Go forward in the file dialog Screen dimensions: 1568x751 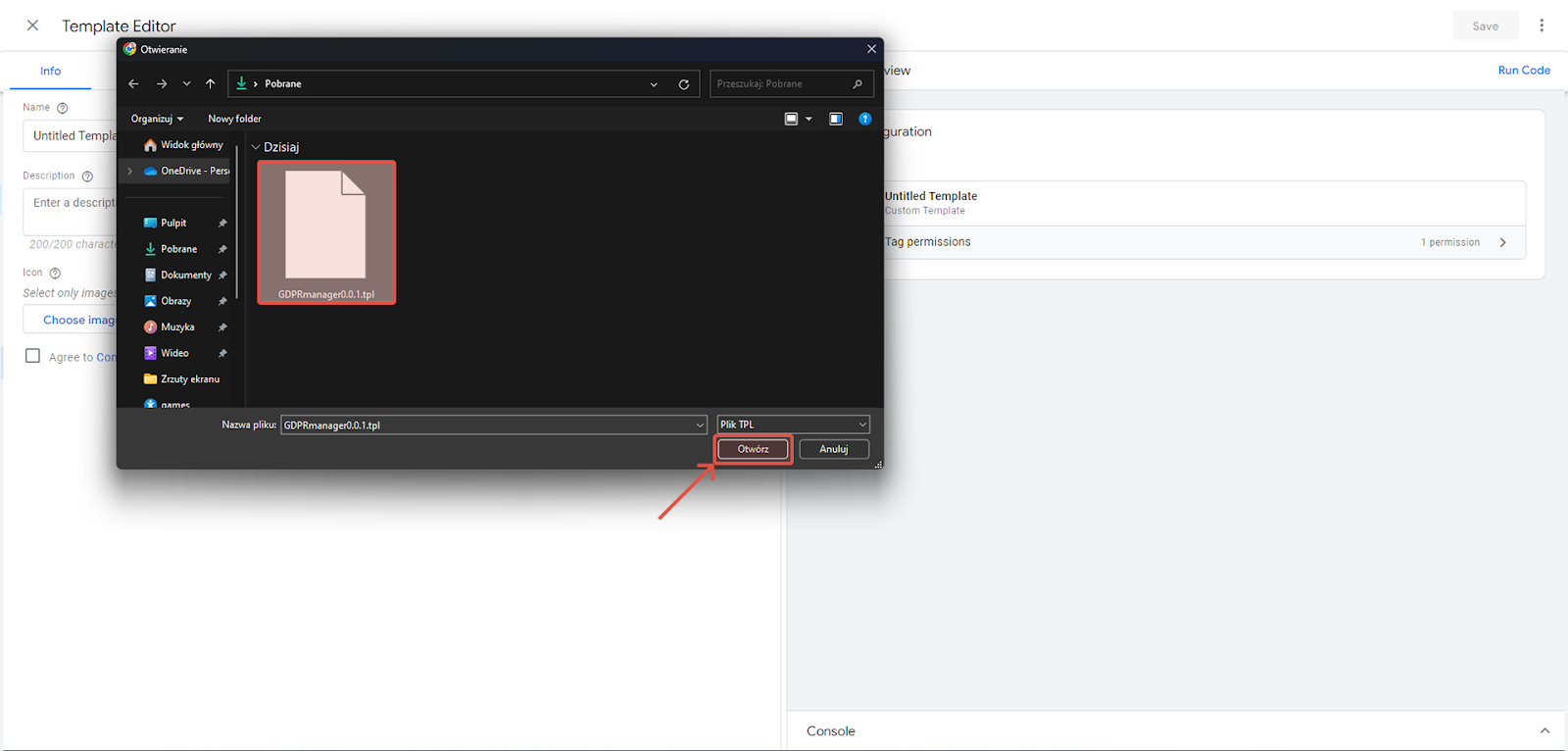pos(162,84)
